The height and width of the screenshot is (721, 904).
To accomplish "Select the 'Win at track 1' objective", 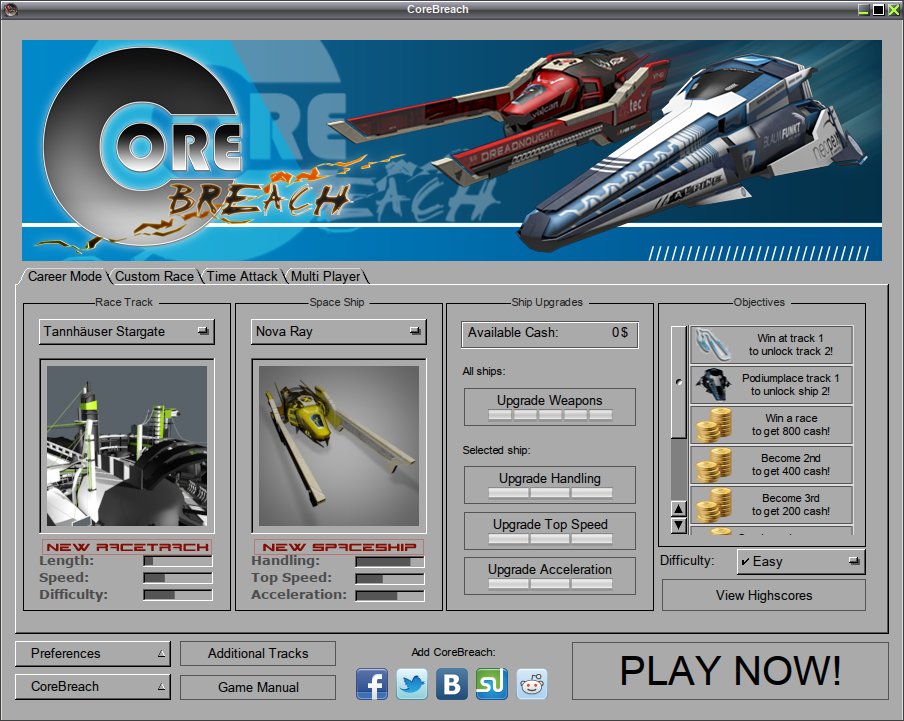I will pos(771,345).
